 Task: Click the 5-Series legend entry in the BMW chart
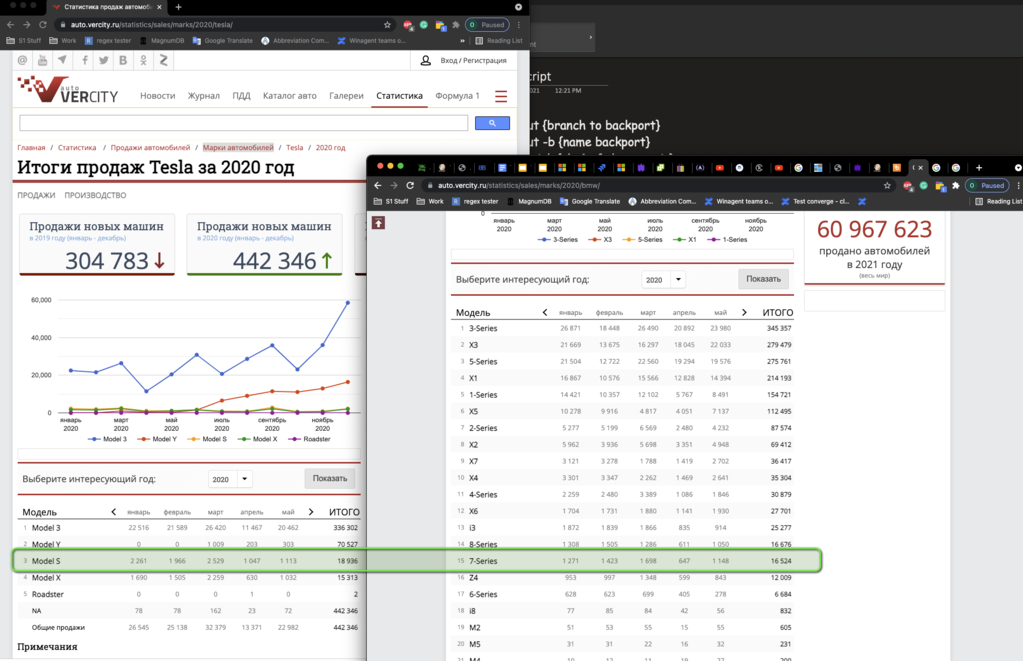(x=643, y=239)
